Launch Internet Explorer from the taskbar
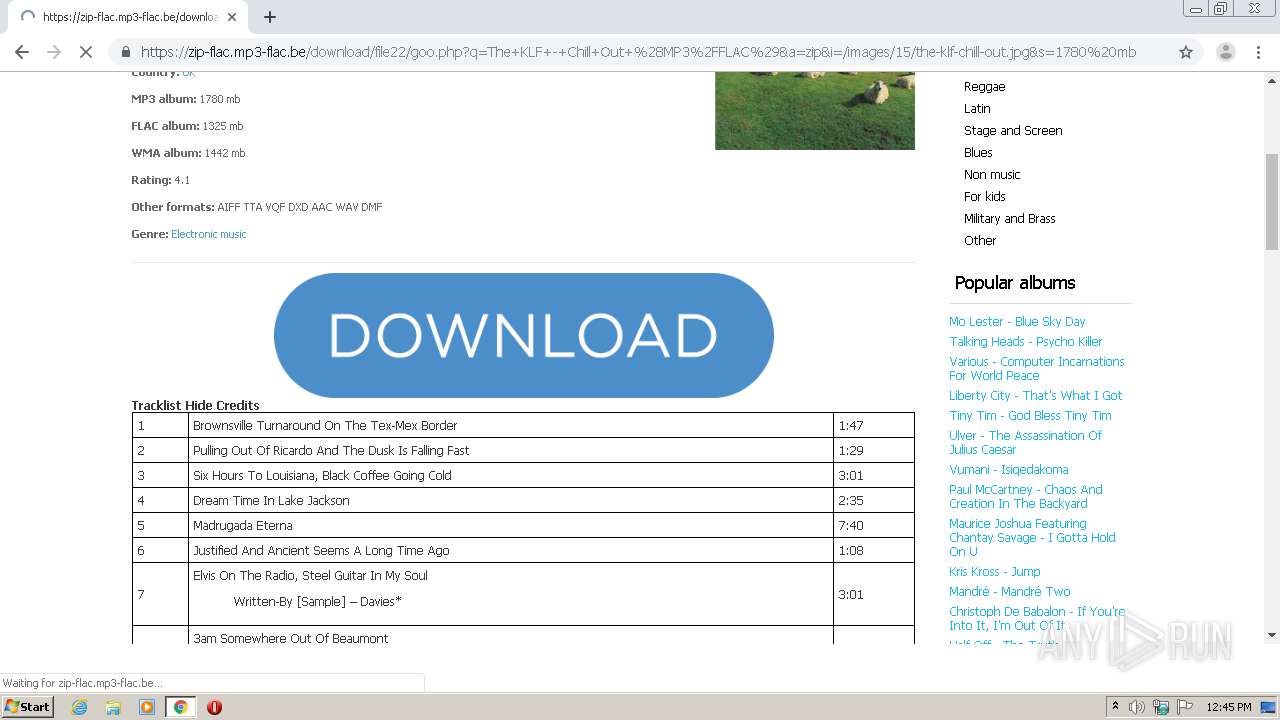This screenshot has width=1280, height=720. [80, 707]
